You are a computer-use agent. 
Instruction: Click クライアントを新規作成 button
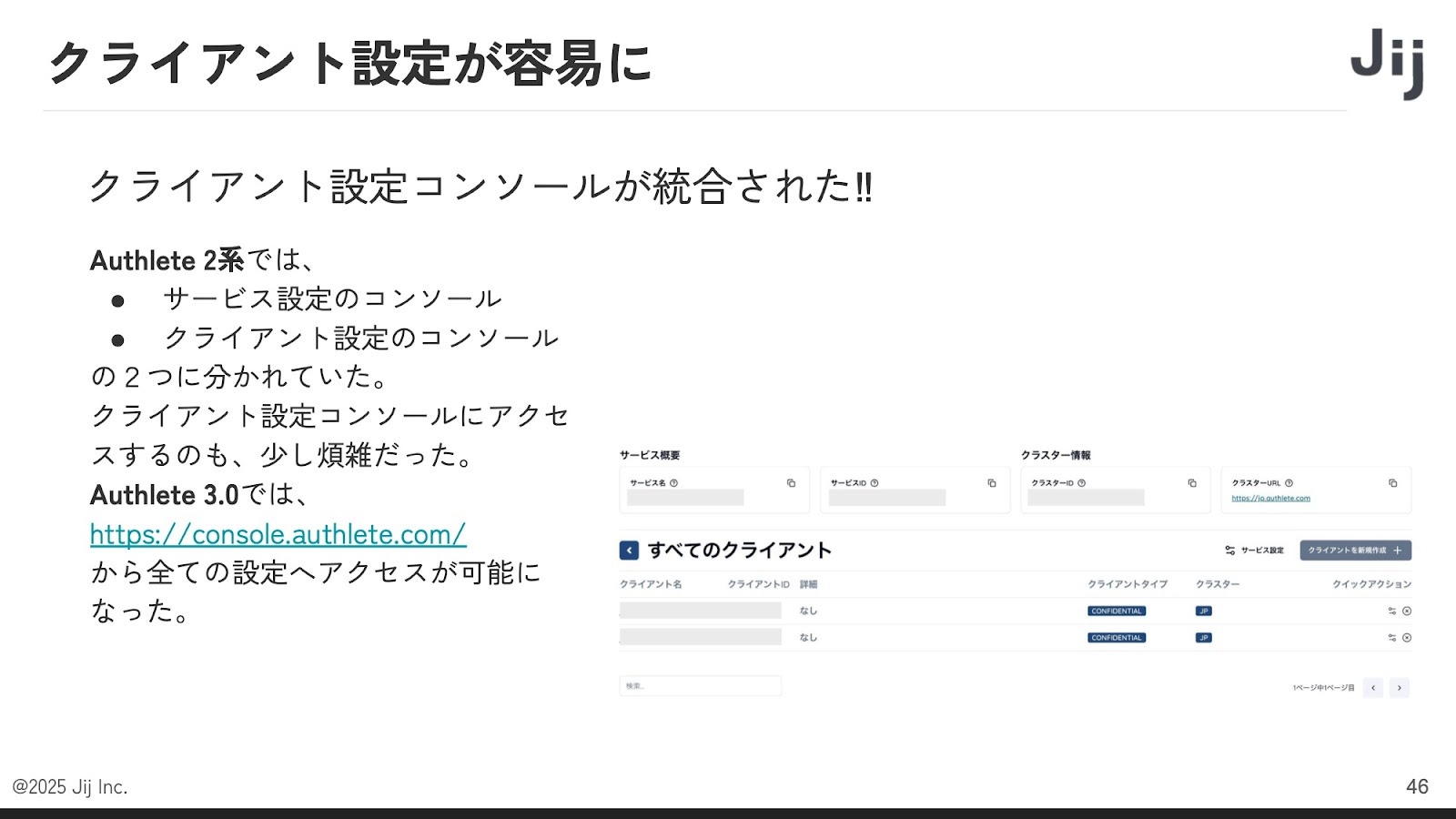tap(1356, 551)
